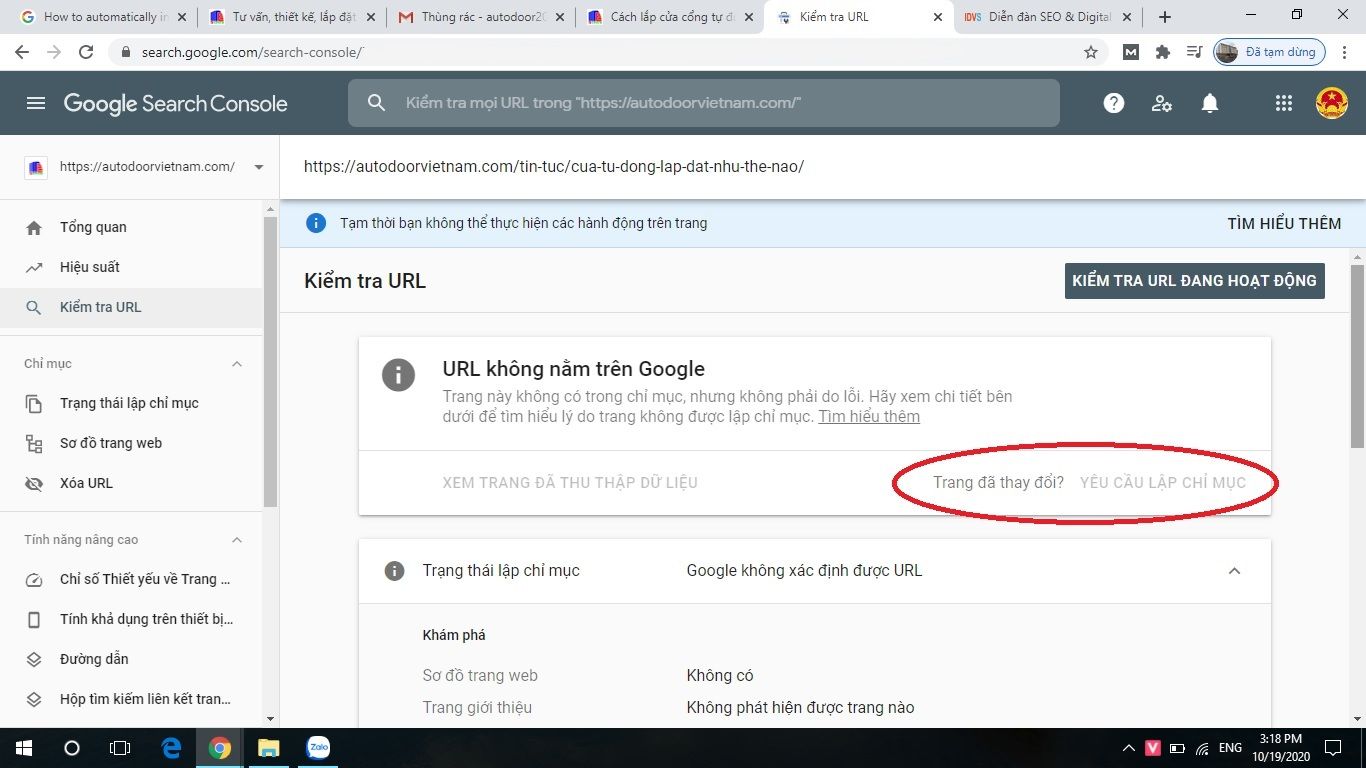This screenshot has width=1366, height=768.
Task: Click the info icon beside URL không nằm
Action: pyautogui.click(x=398, y=376)
